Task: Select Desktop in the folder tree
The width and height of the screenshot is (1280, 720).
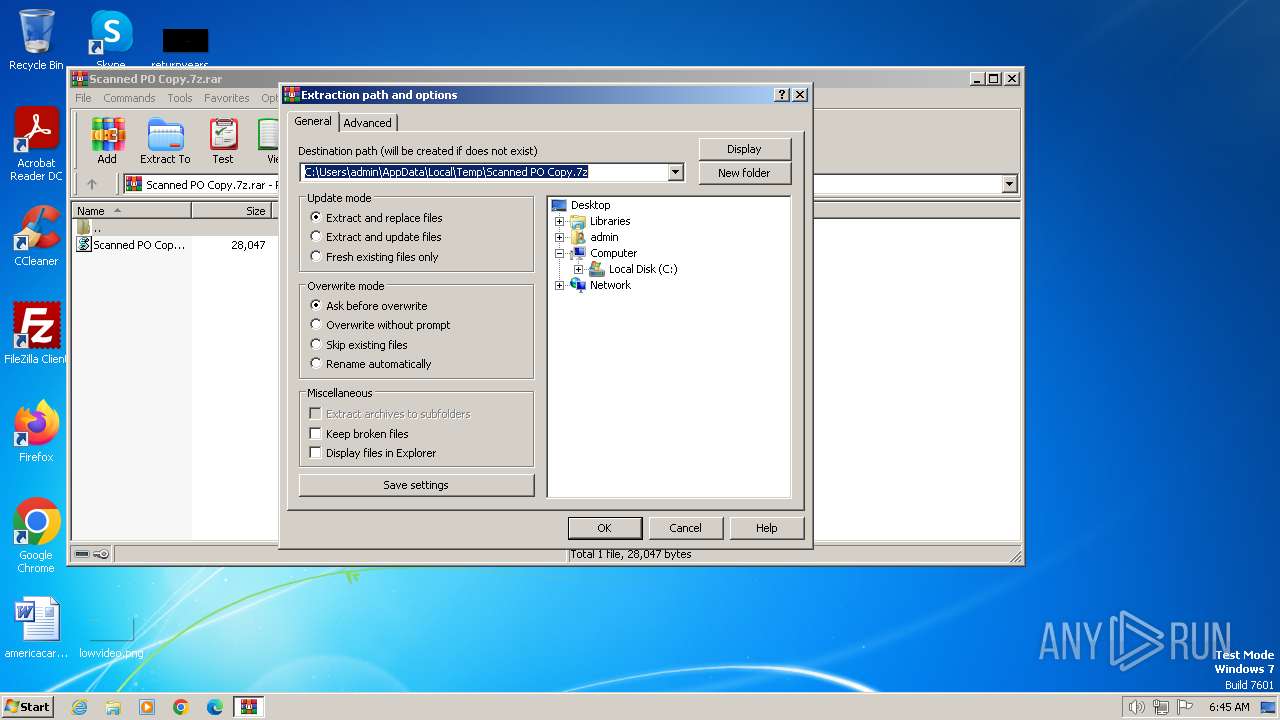Action: (x=590, y=205)
